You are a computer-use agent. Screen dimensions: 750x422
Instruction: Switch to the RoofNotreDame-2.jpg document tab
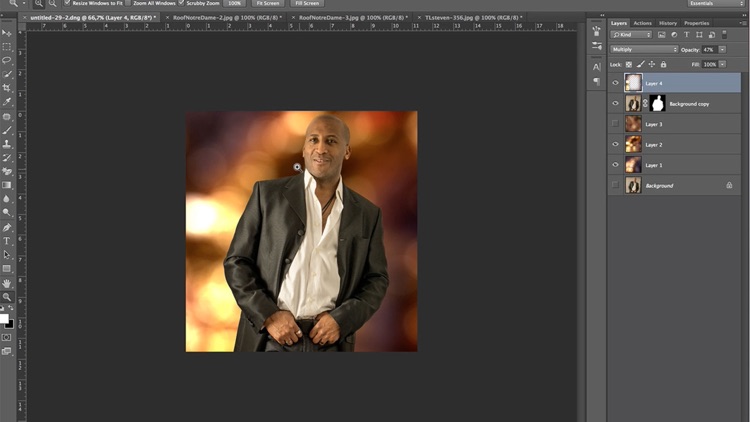click(227, 18)
